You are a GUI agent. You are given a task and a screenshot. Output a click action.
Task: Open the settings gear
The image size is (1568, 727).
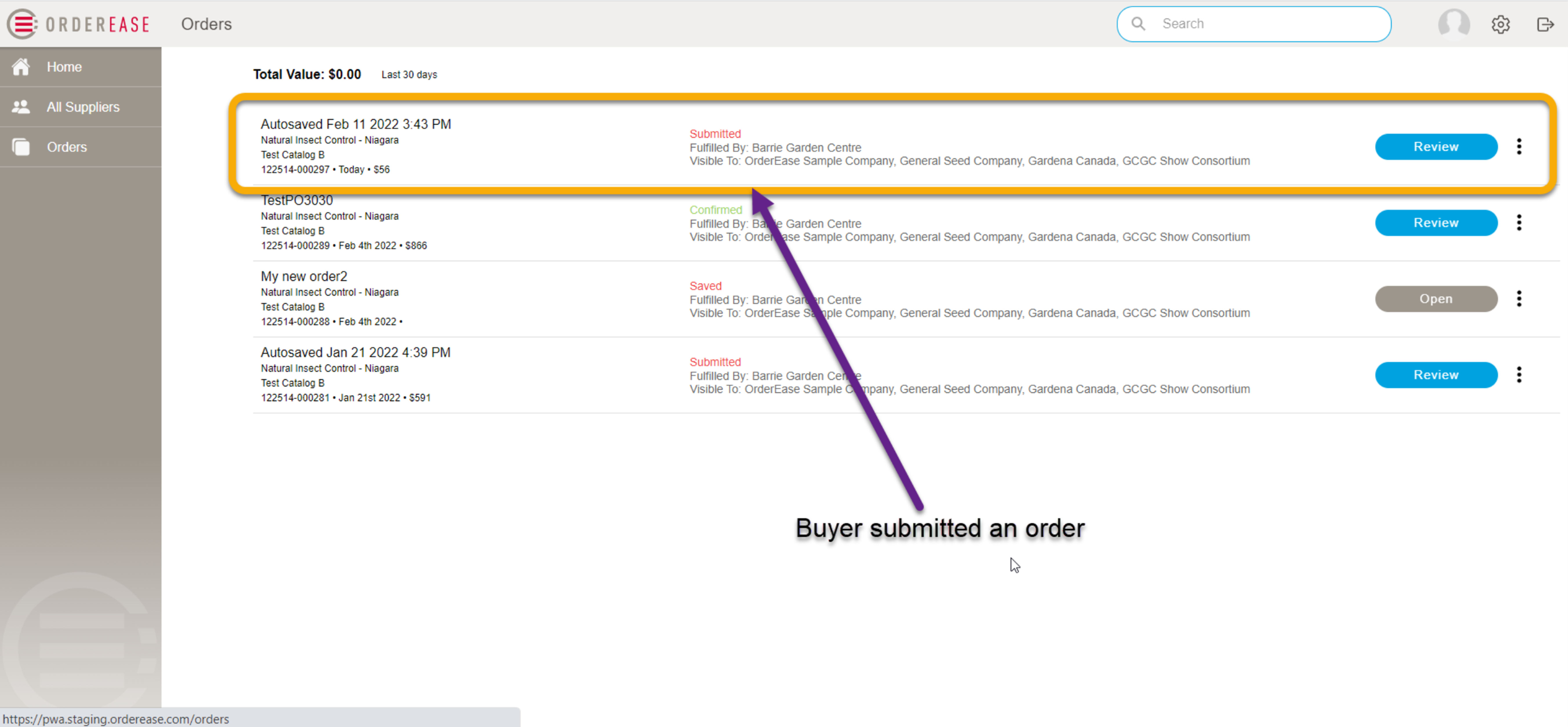(x=1500, y=24)
